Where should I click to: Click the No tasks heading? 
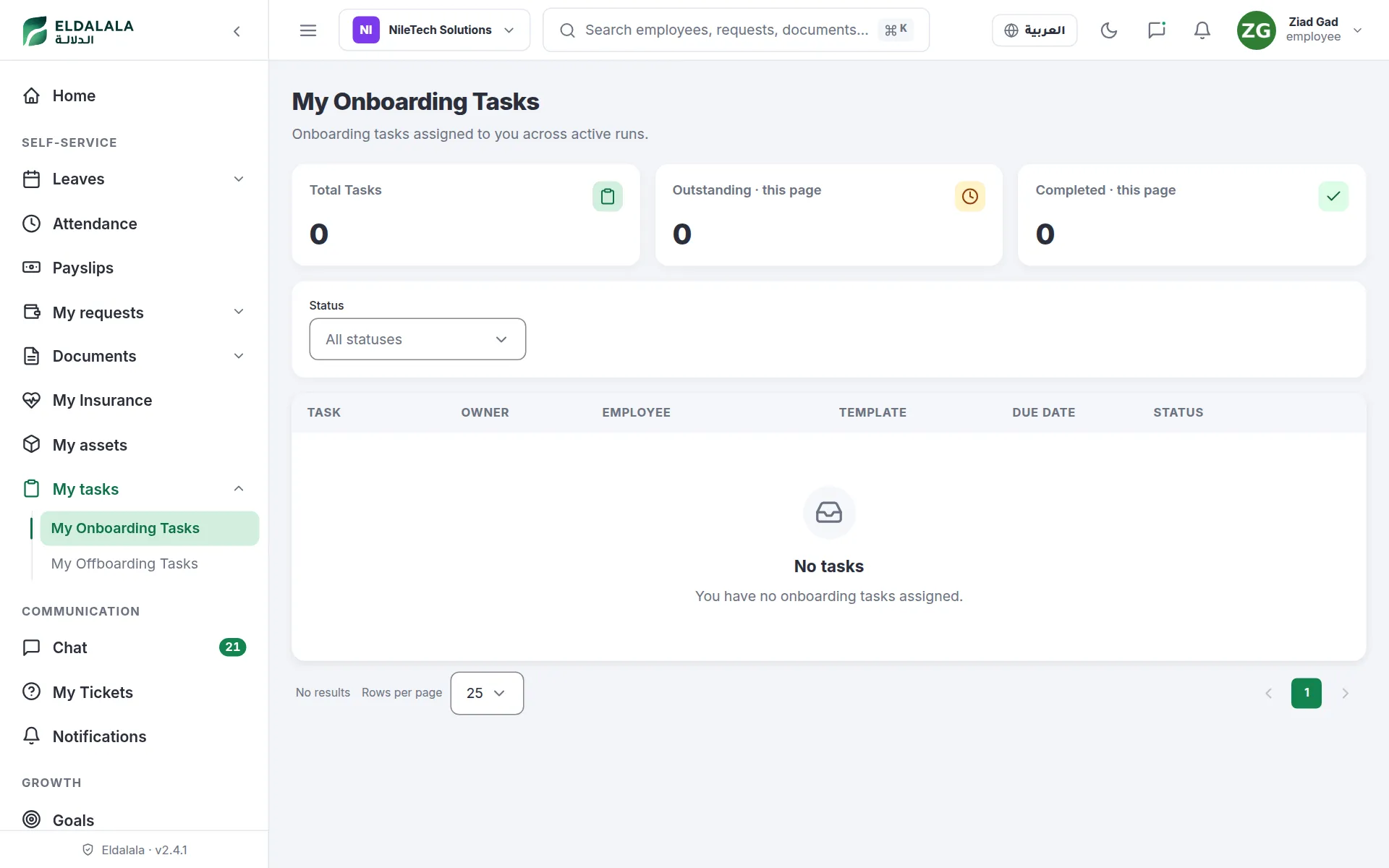(829, 566)
